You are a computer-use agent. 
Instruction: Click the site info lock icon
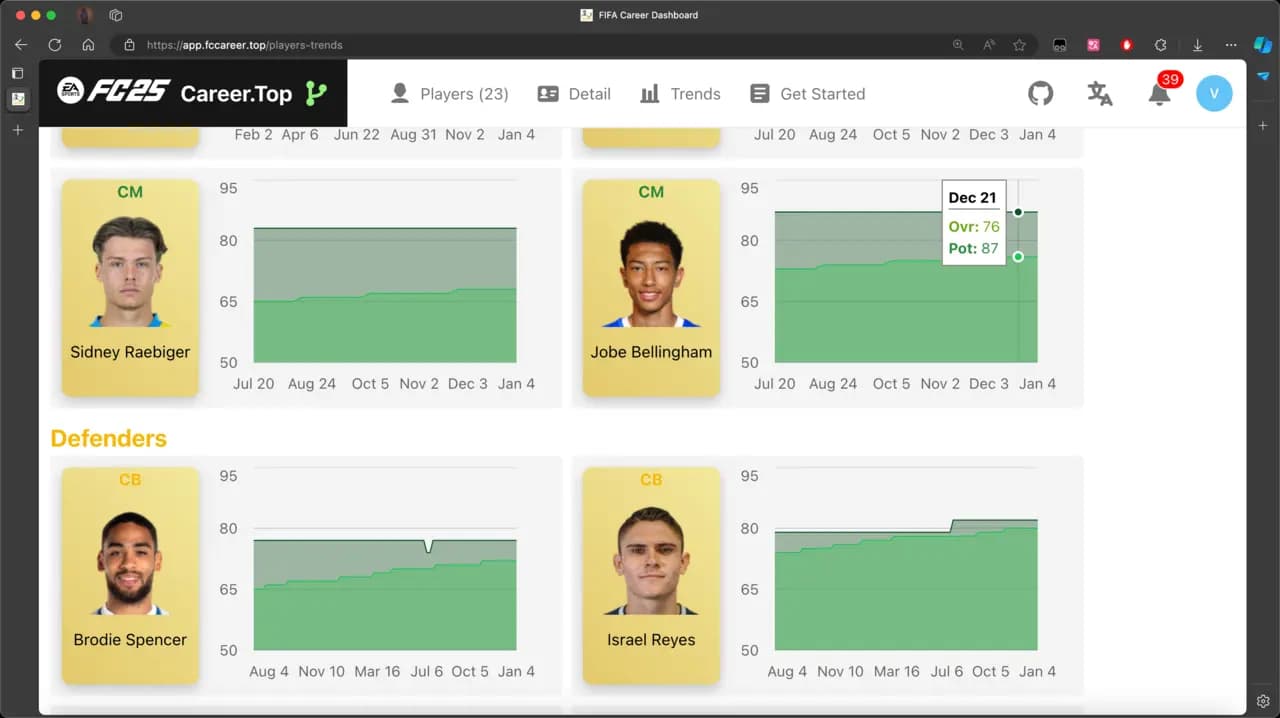129,45
